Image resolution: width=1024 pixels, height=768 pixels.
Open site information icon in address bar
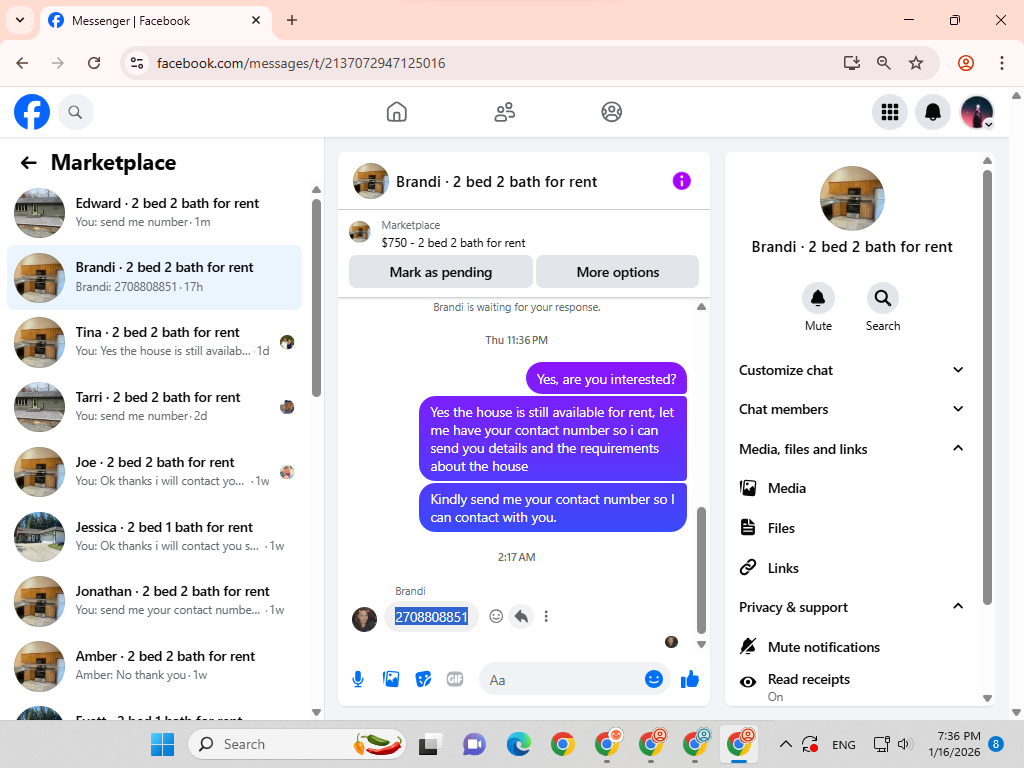[x=136, y=63]
